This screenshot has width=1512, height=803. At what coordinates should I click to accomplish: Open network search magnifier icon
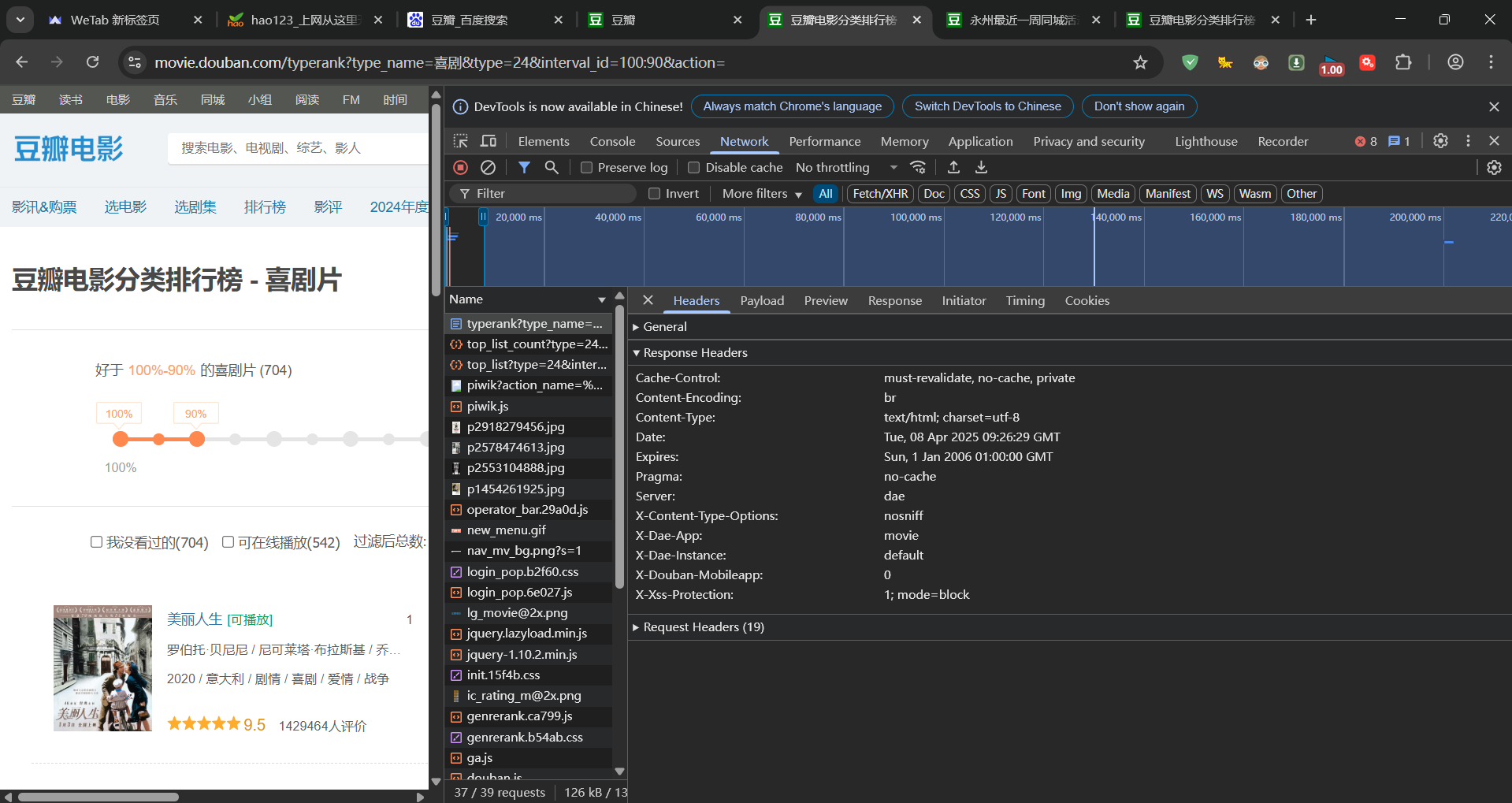(552, 167)
